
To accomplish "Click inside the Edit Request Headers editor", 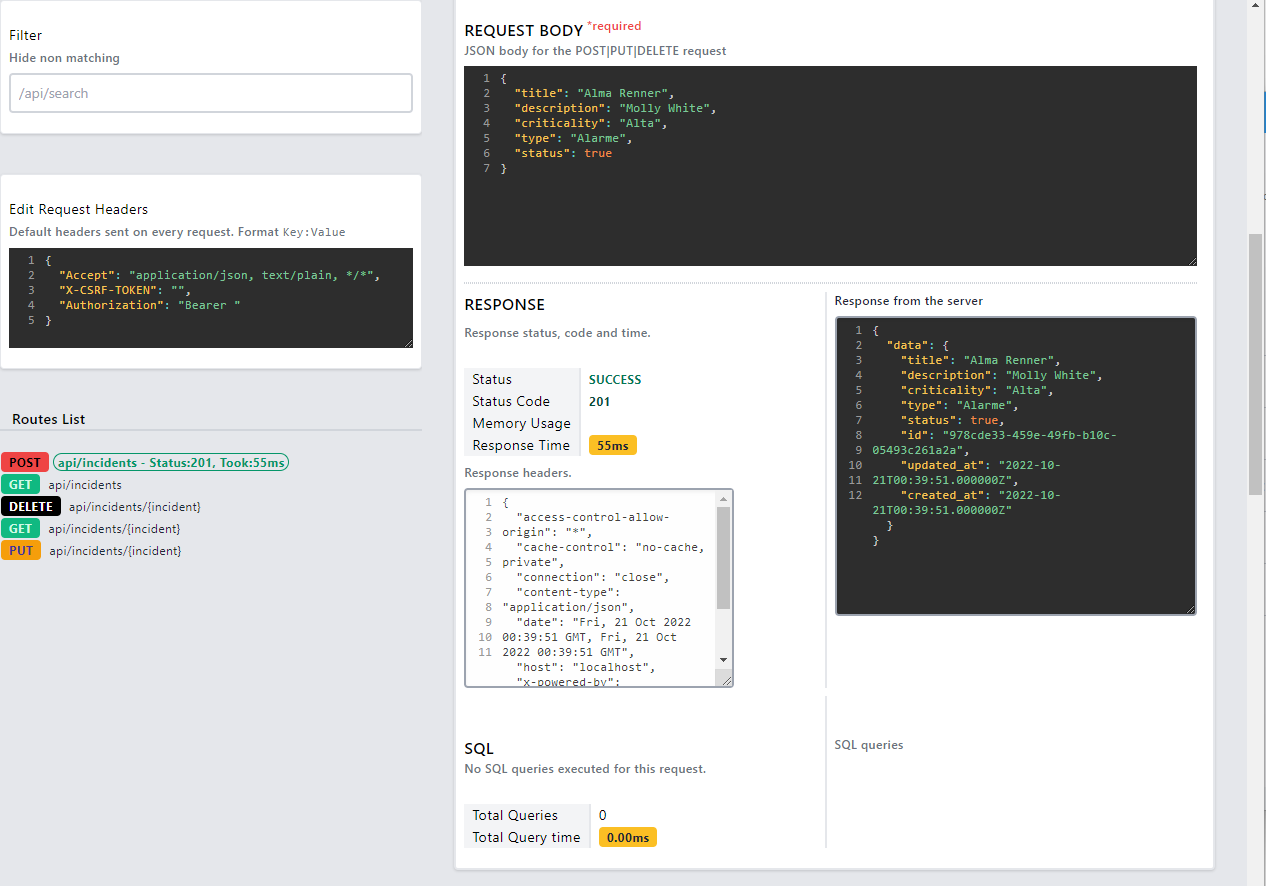I will [211, 298].
